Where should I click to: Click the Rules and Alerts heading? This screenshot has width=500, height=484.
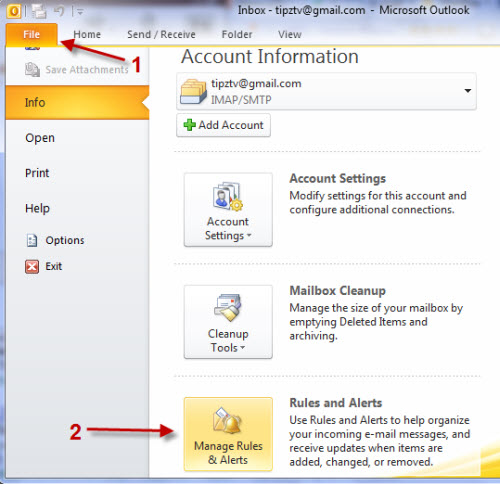(335, 403)
